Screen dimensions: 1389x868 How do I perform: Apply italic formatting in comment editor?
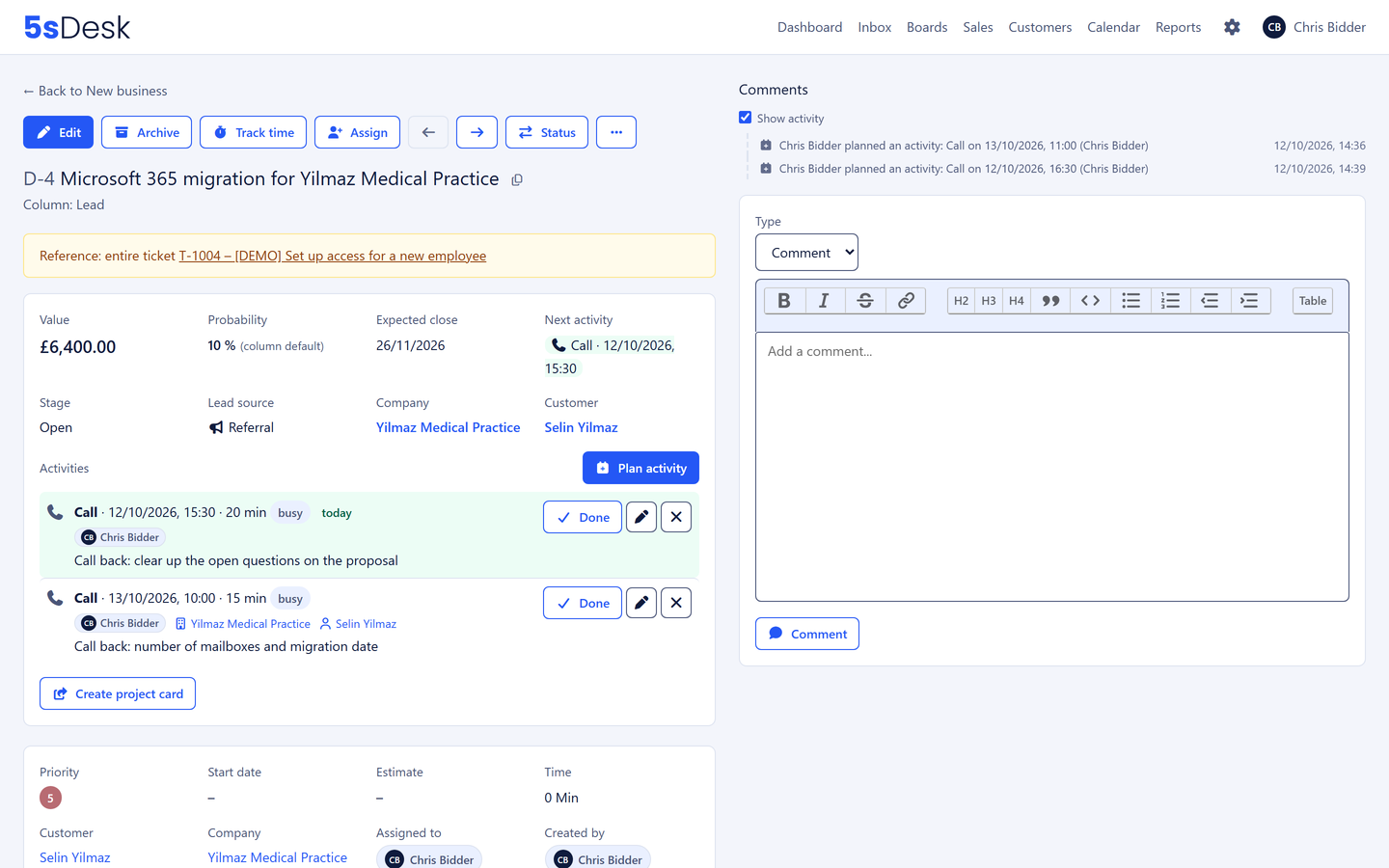pyautogui.click(x=824, y=301)
